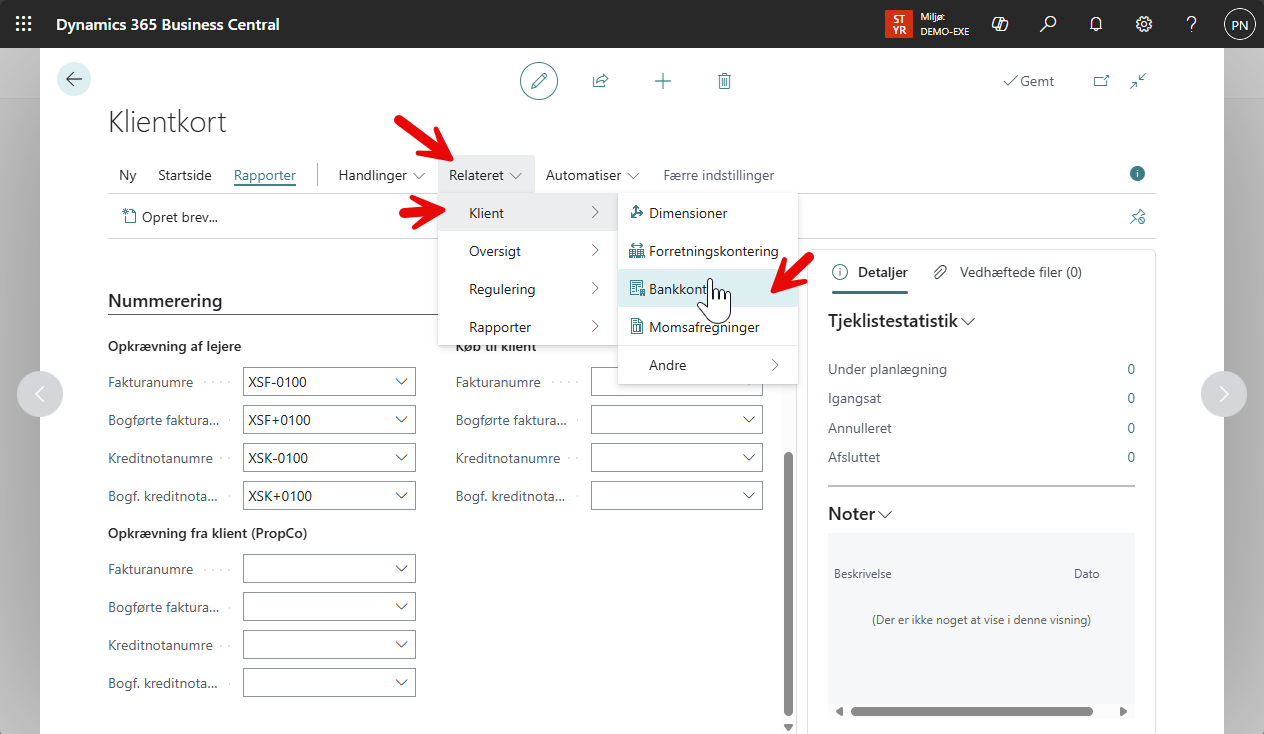Open the settings gear icon
The width and height of the screenshot is (1264, 734).
(x=1144, y=24)
